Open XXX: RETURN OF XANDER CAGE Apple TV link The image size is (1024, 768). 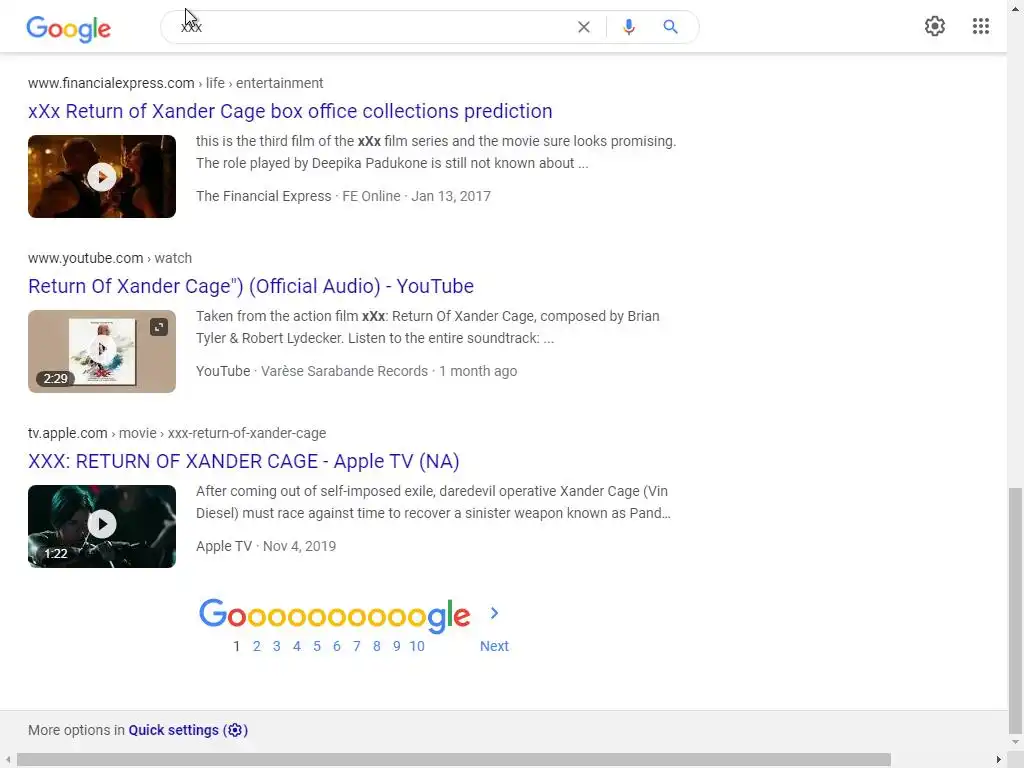click(244, 461)
